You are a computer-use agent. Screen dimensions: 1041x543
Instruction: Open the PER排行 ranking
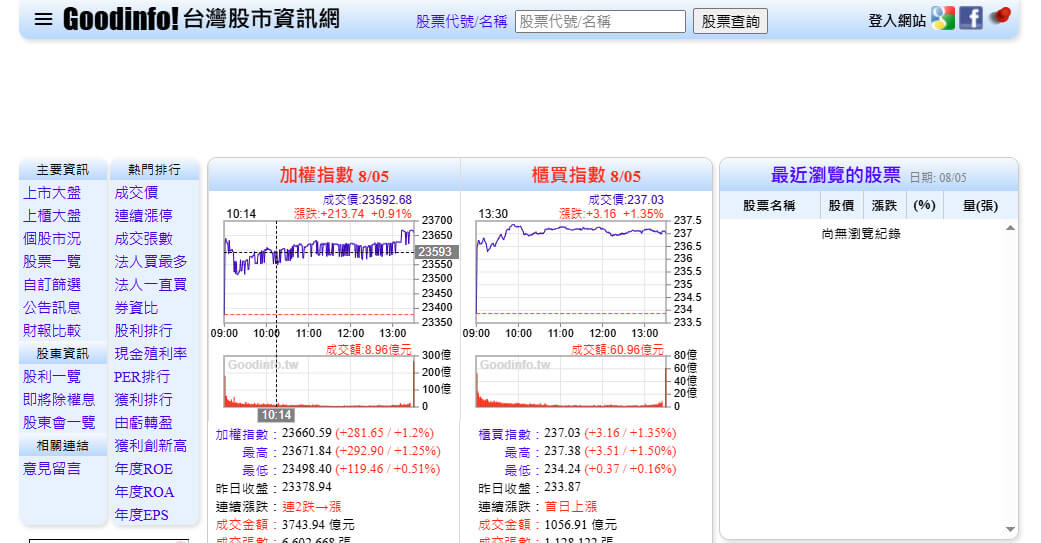click(142, 377)
